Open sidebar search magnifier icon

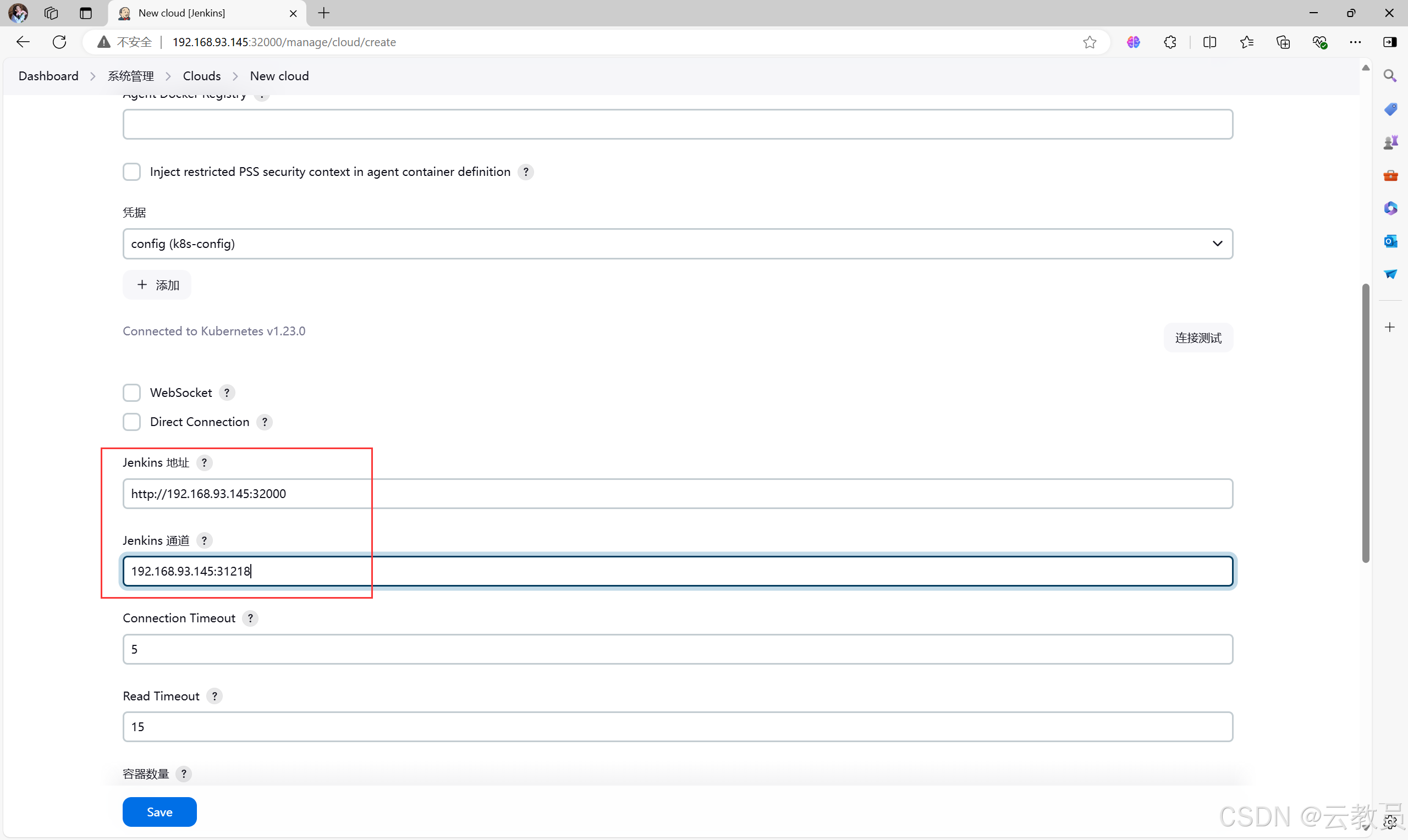pyautogui.click(x=1390, y=76)
